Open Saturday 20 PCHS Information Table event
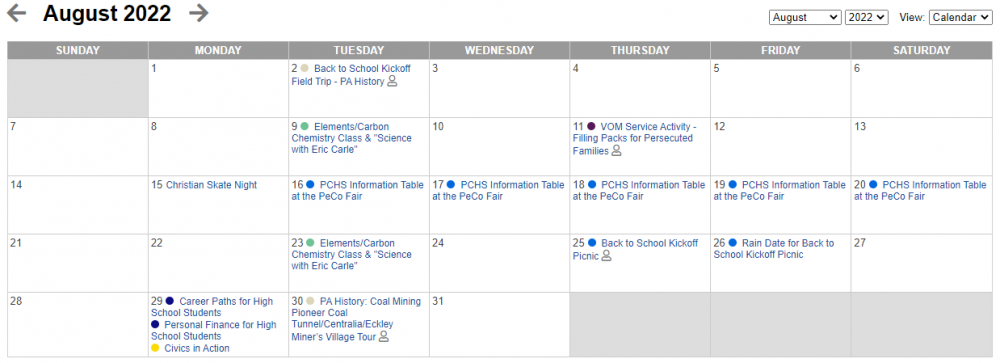This screenshot has width=1000, height=363. point(920,190)
